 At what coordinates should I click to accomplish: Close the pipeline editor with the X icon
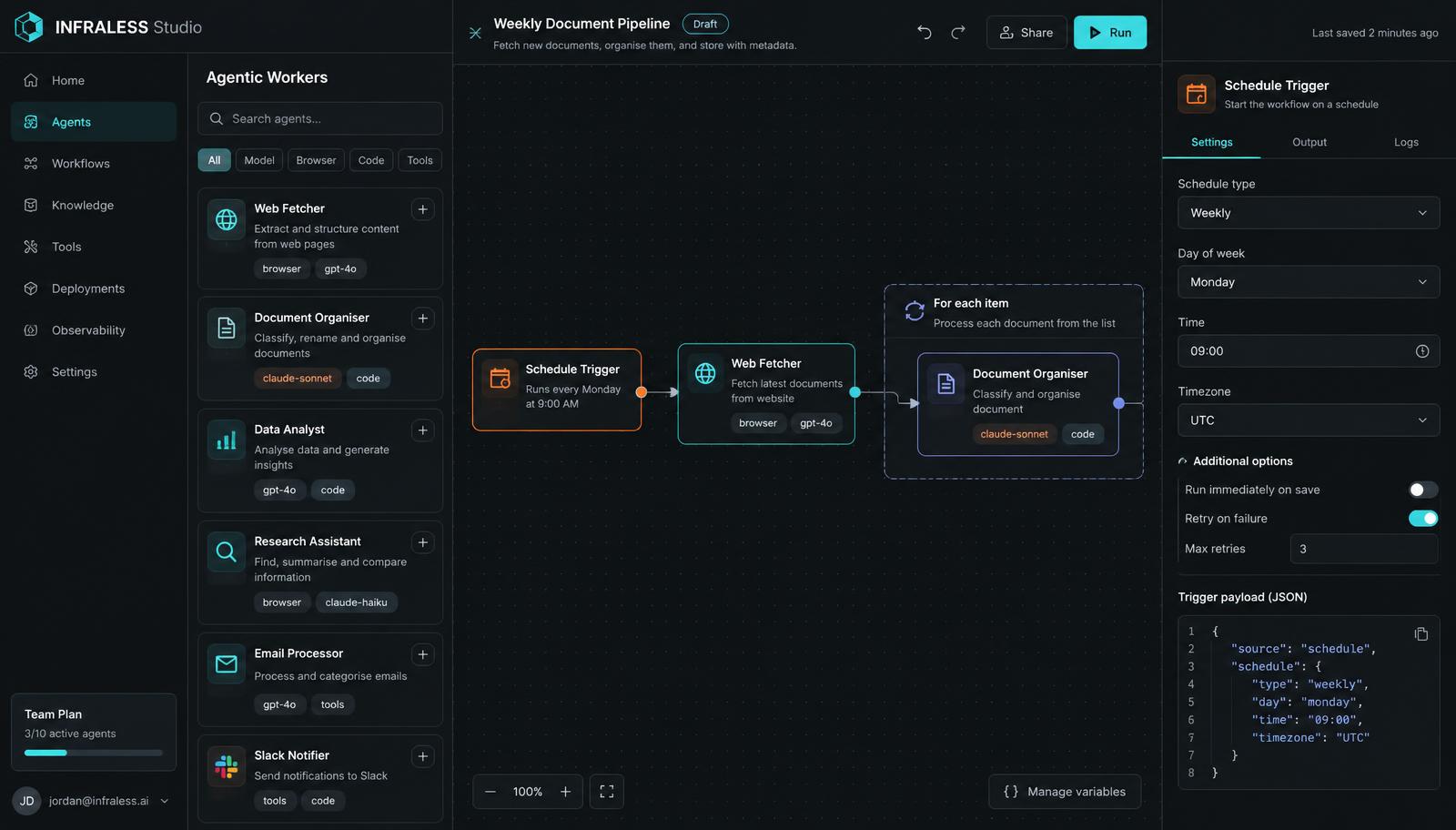[475, 33]
